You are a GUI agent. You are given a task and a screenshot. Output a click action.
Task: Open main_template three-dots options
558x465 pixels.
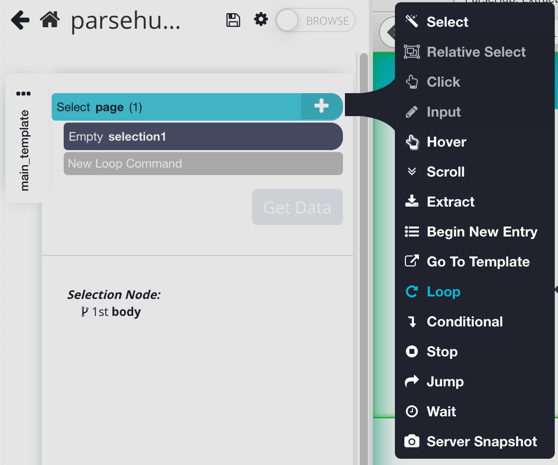[x=23, y=94]
